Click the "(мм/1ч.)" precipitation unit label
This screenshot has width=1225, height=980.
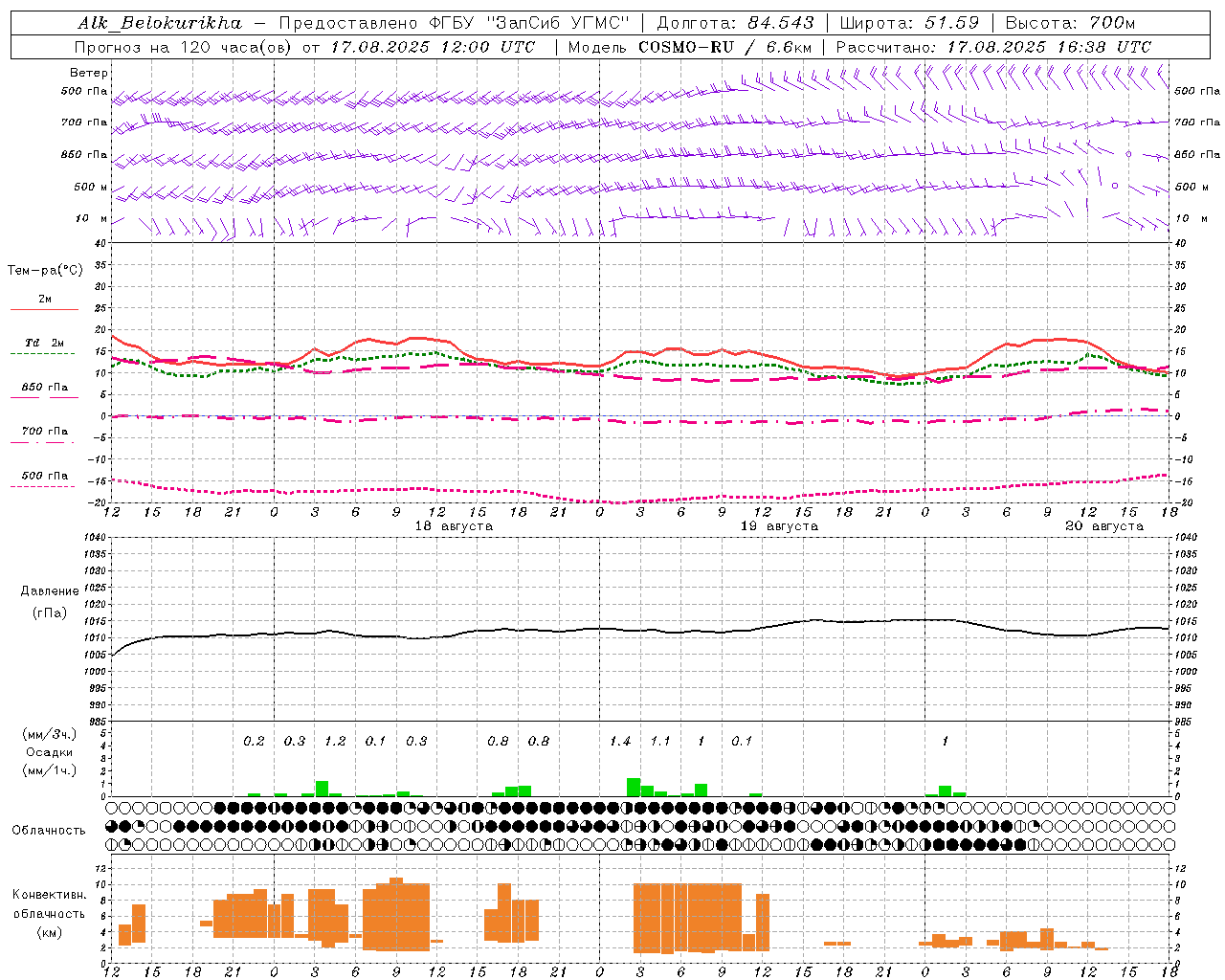point(49,770)
